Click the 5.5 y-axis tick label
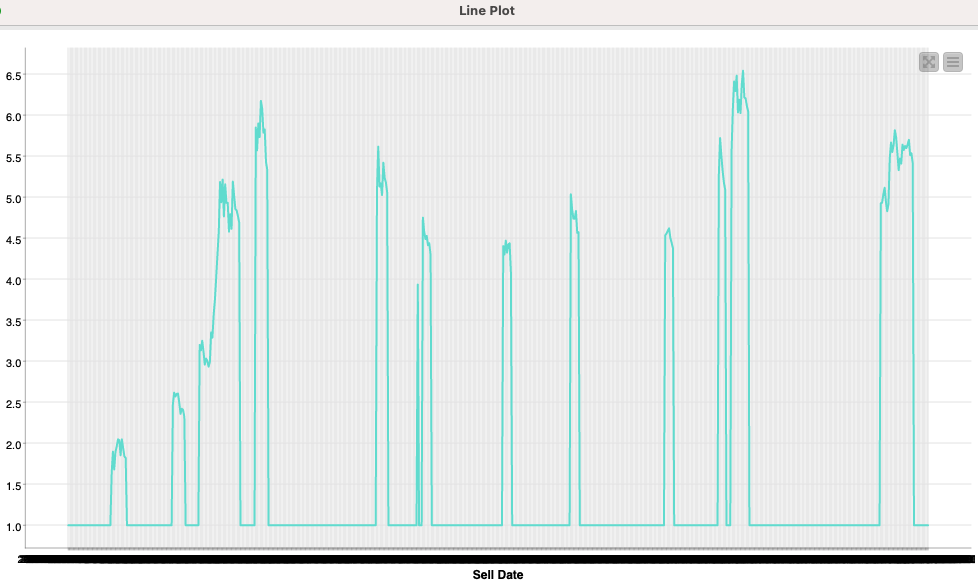The image size is (978, 587). (x=14, y=158)
